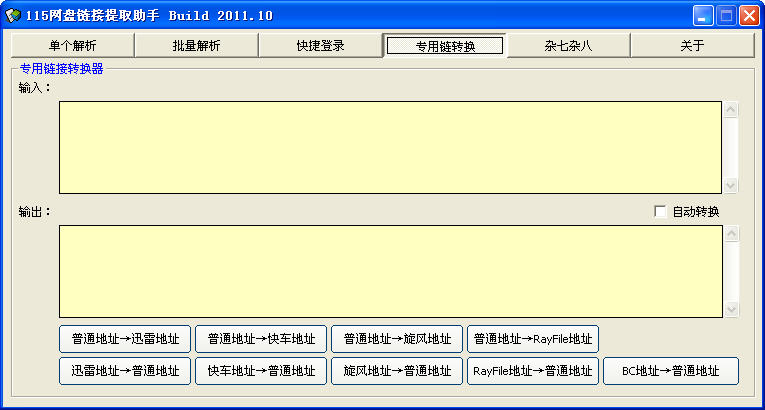The width and height of the screenshot is (765, 410).
Task: Convert with 普通地址→迅雷地址 button
Action: pos(125,339)
